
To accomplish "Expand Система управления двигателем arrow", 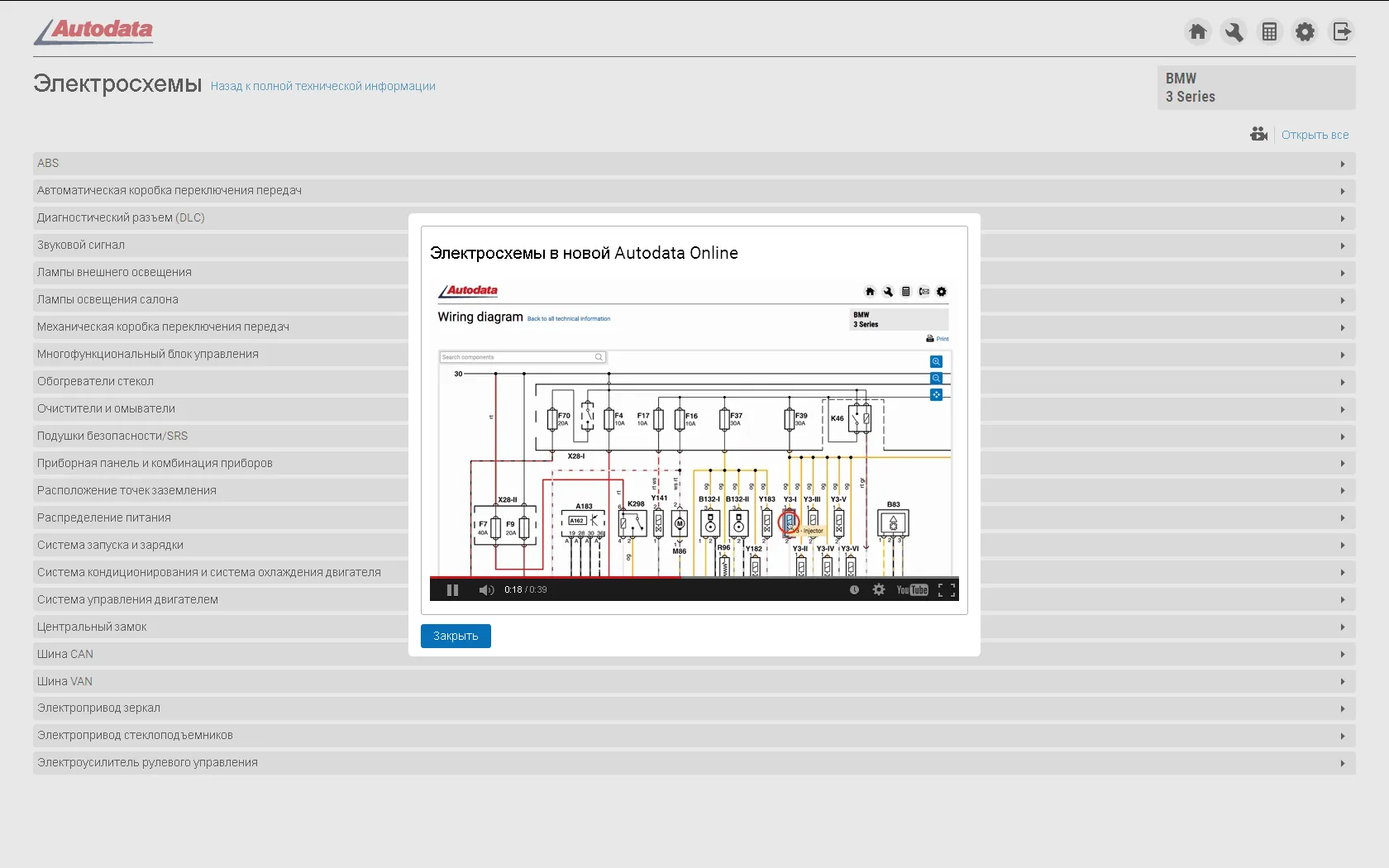I will pos(1343,600).
